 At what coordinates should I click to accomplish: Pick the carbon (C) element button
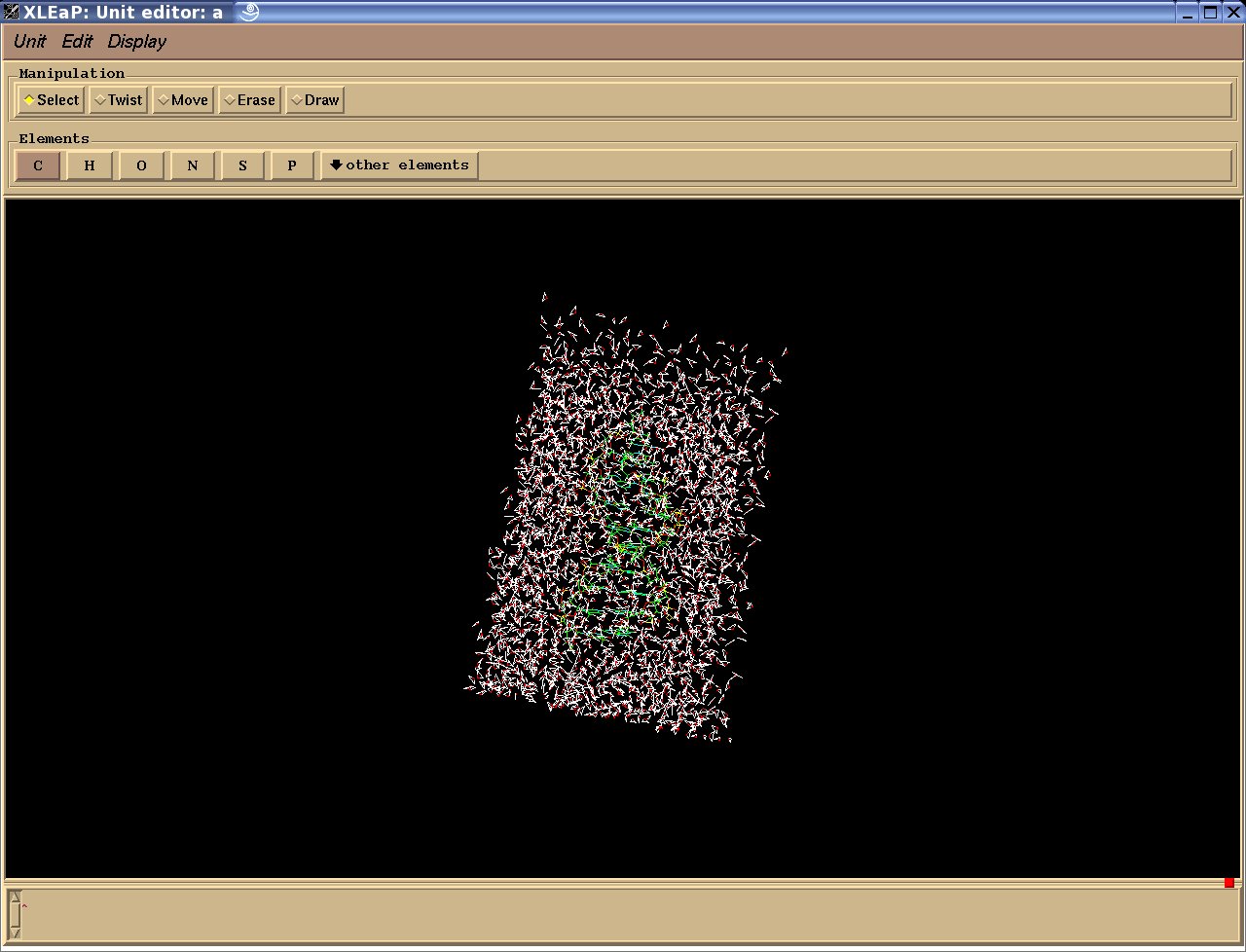pyautogui.click(x=38, y=165)
